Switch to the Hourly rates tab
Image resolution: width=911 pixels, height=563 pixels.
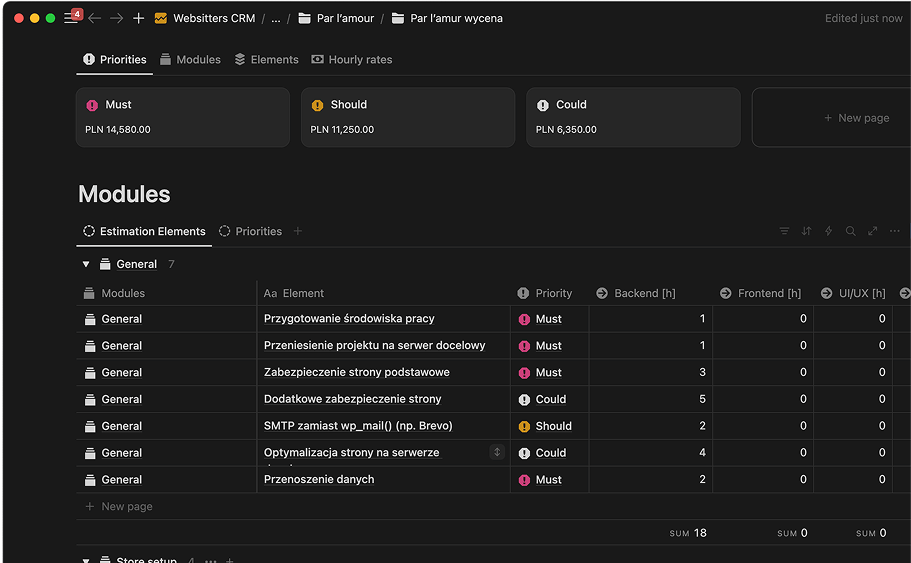point(351,60)
